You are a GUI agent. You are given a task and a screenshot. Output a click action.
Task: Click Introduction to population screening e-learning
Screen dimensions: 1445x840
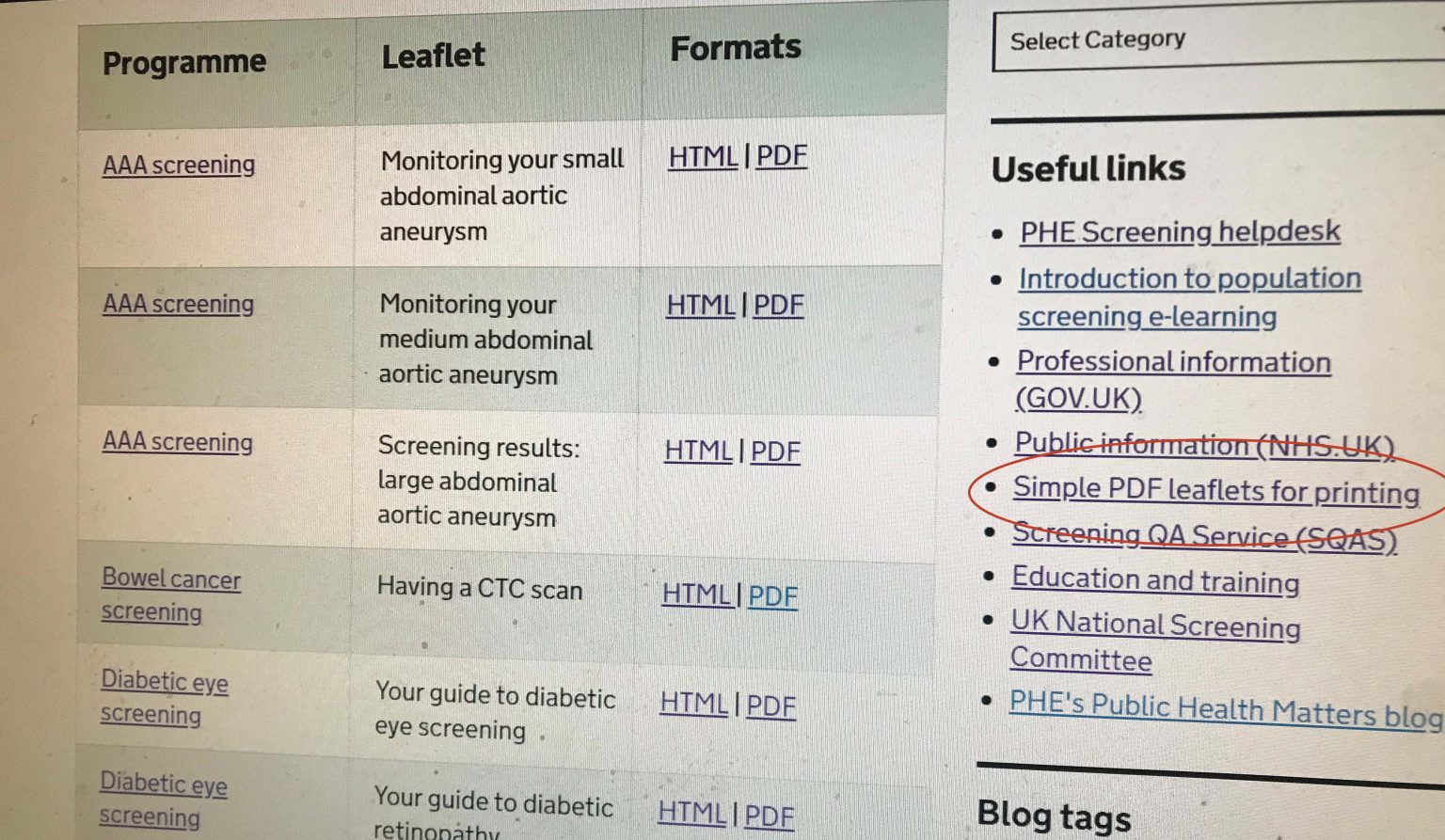[x=1189, y=279]
